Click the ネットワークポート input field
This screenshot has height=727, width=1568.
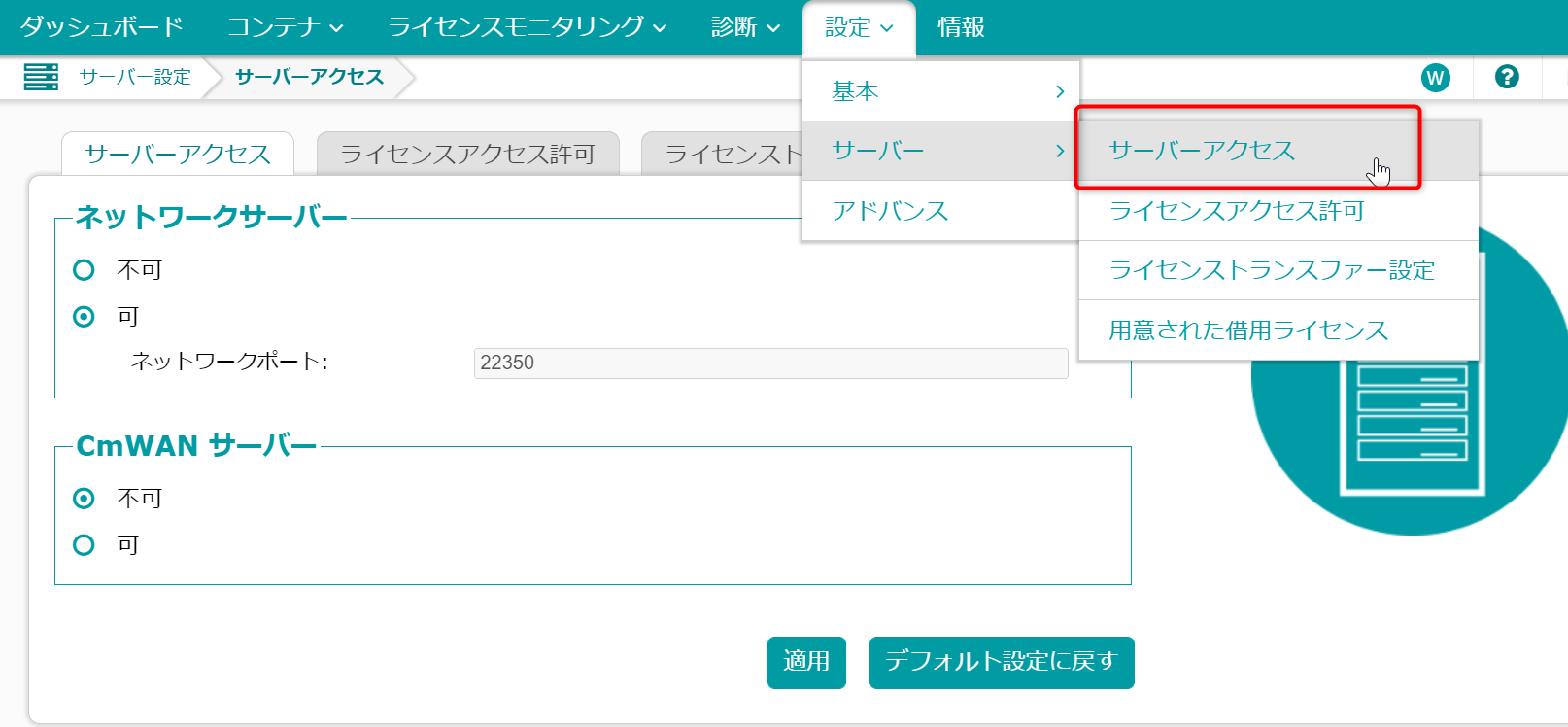click(x=770, y=363)
